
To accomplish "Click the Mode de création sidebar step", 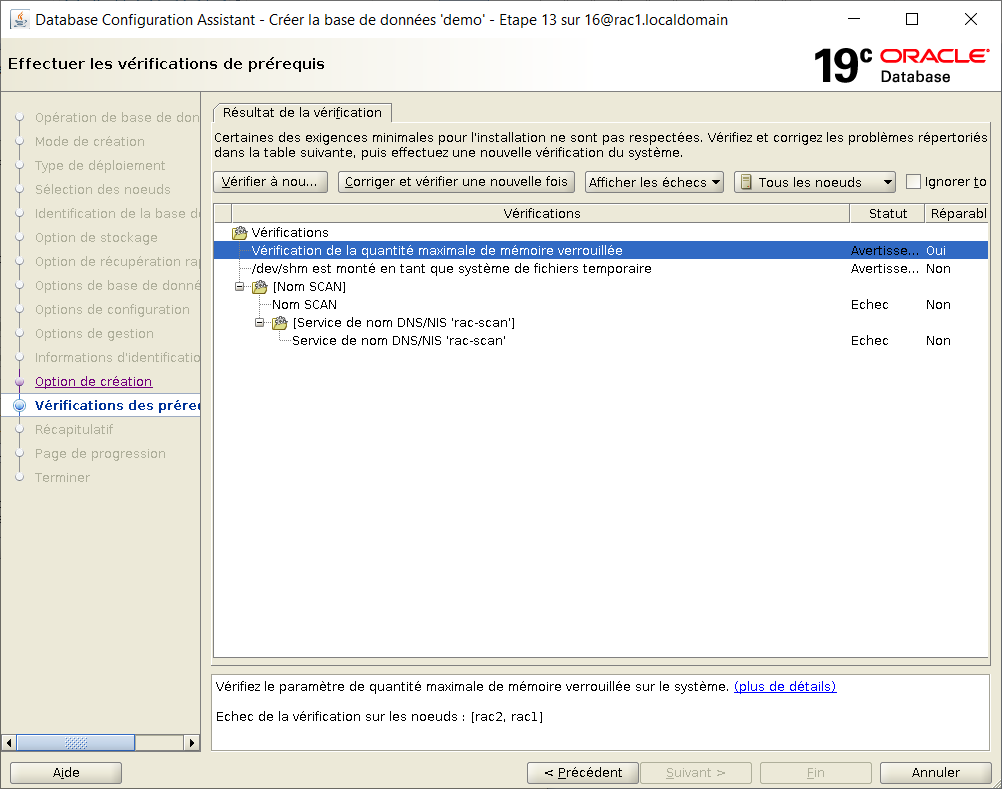I will 89,141.
